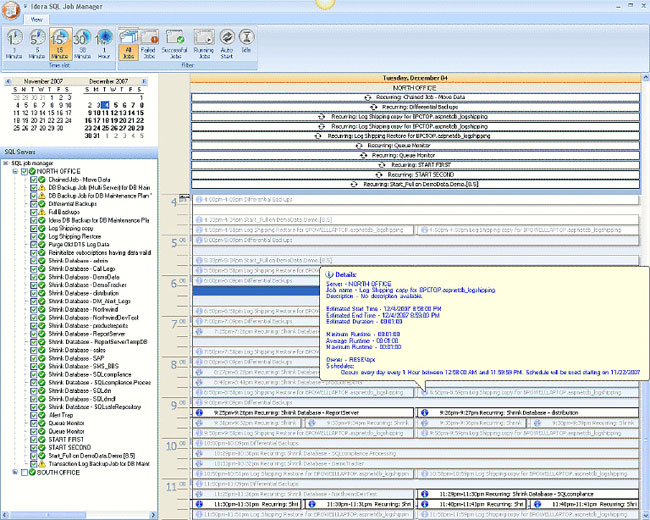Filter by Successful Jobs
Screen dimensions: 650x520
pyautogui.click(x=175, y=44)
